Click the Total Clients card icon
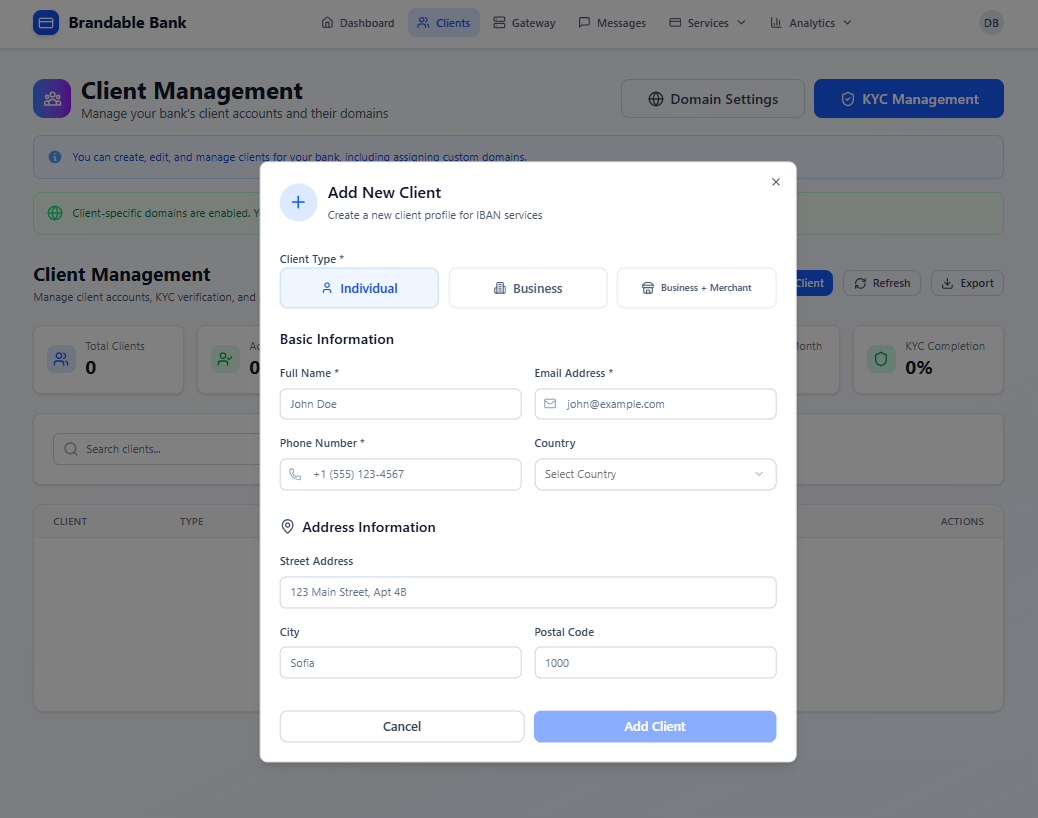1038x818 pixels. coord(62,359)
